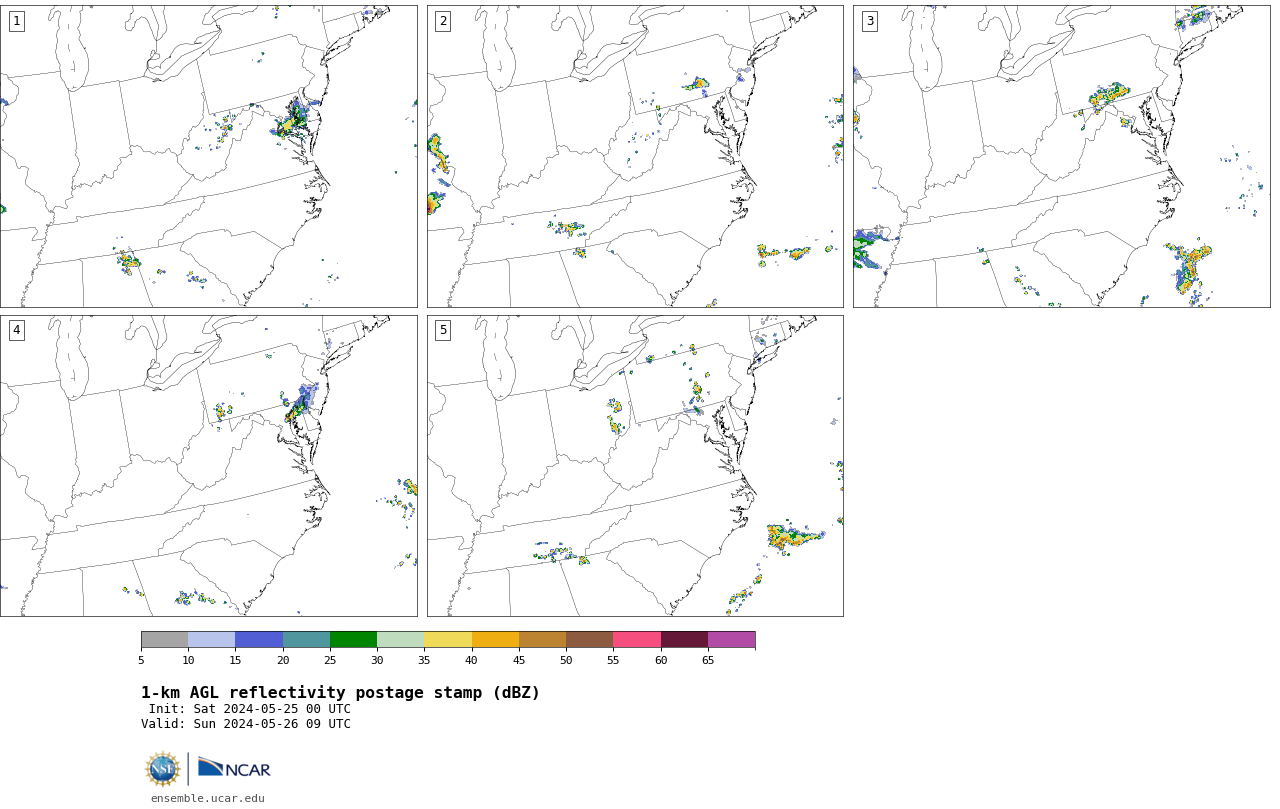Click the maroon 60-65 dBZ swatch

684,640
